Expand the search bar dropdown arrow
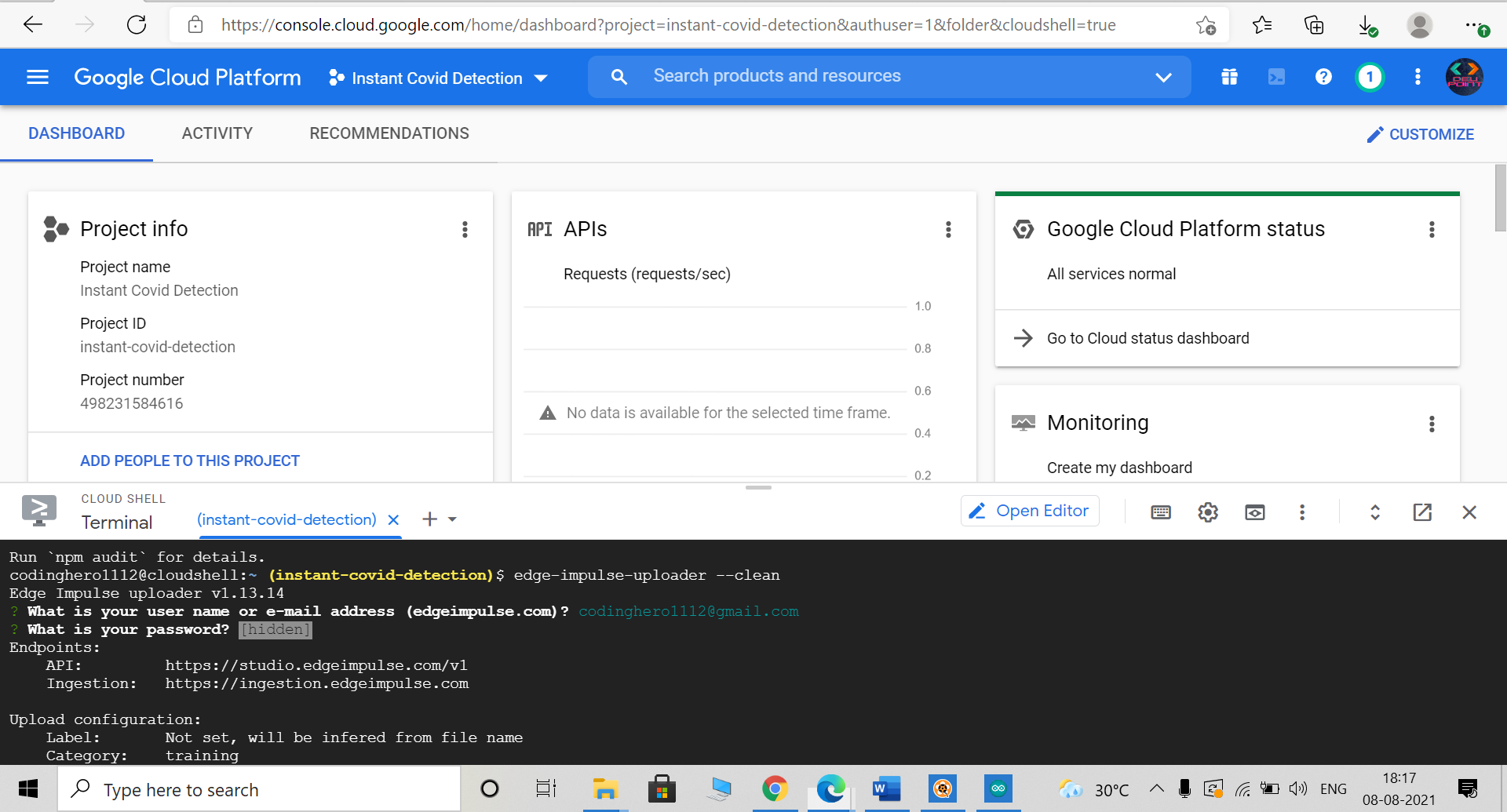The image size is (1507, 812). click(1163, 77)
